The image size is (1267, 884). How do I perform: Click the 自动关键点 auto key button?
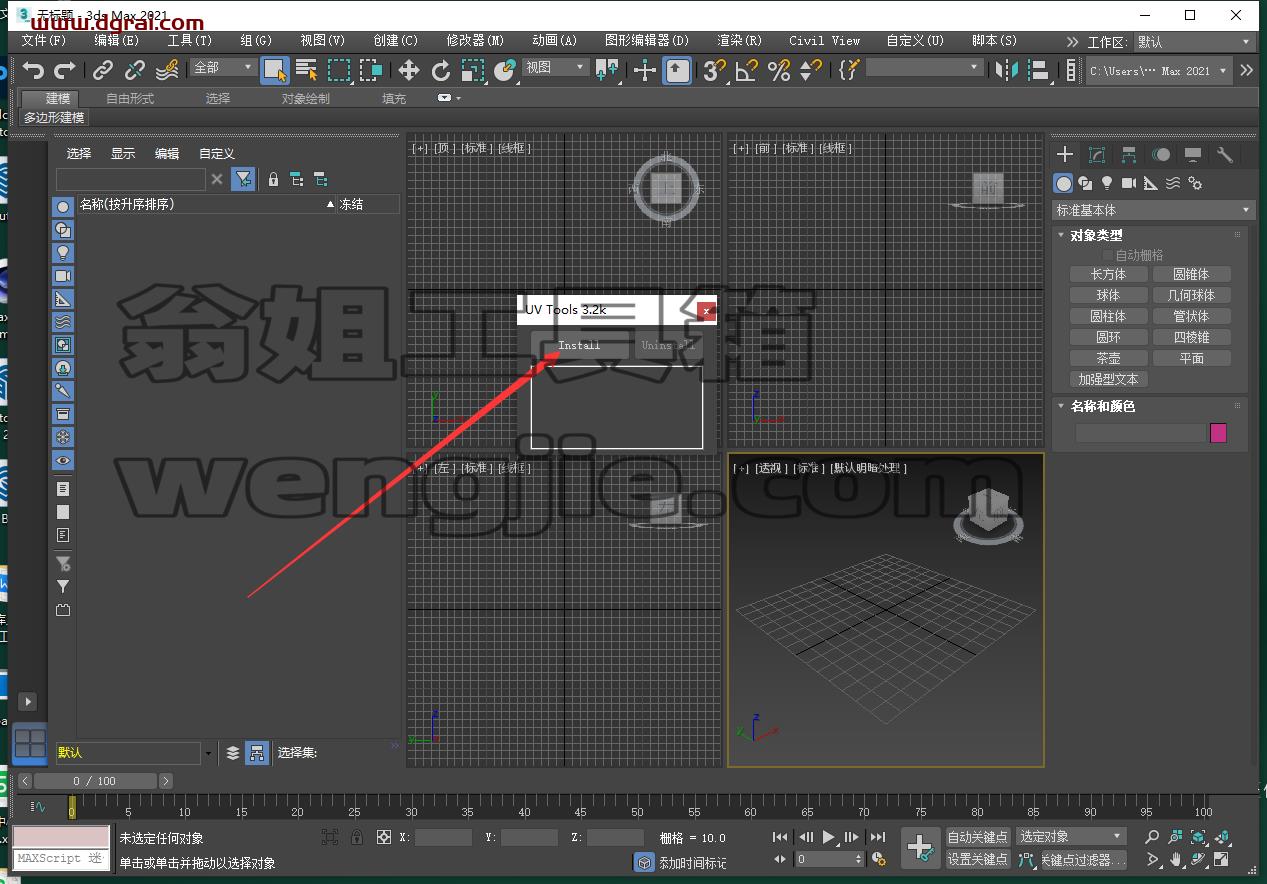pyautogui.click(x=978, y=836)
